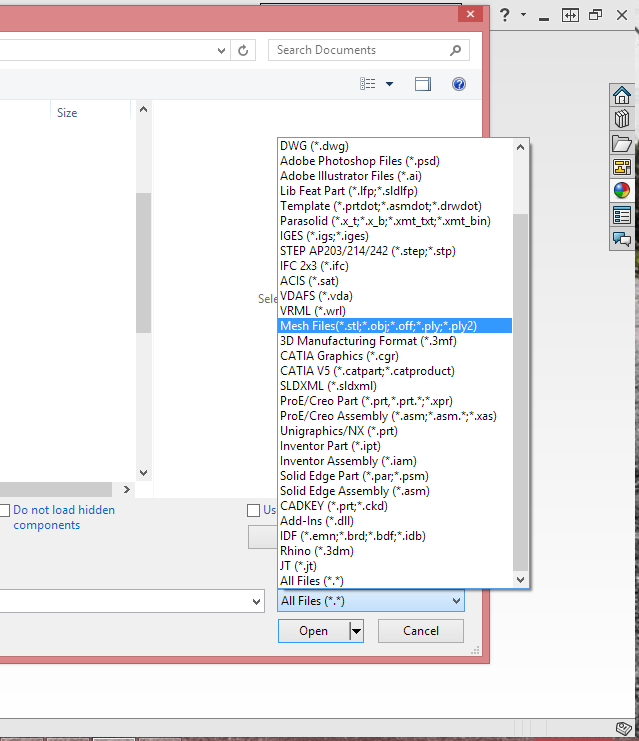
Task: Expand the help options arrow
Action: 523,15
